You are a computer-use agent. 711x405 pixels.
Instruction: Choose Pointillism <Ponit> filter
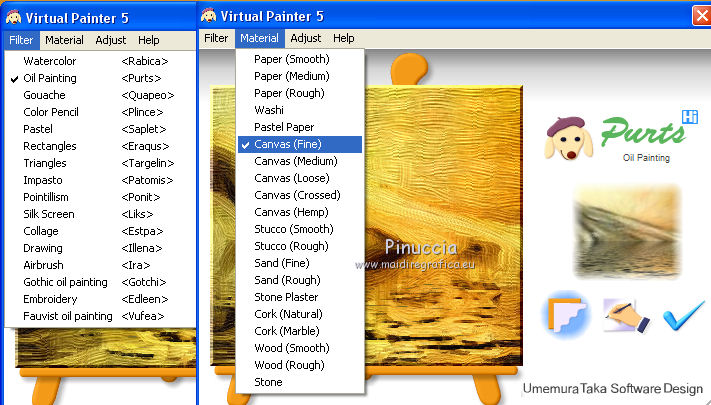[100, 197]
